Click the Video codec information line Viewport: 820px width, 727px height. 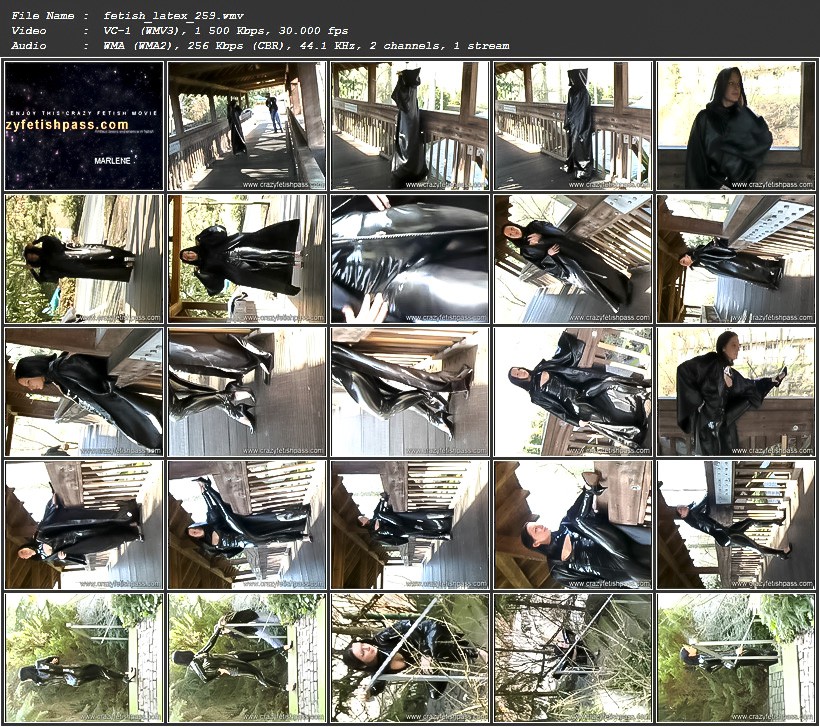[225, 31]
